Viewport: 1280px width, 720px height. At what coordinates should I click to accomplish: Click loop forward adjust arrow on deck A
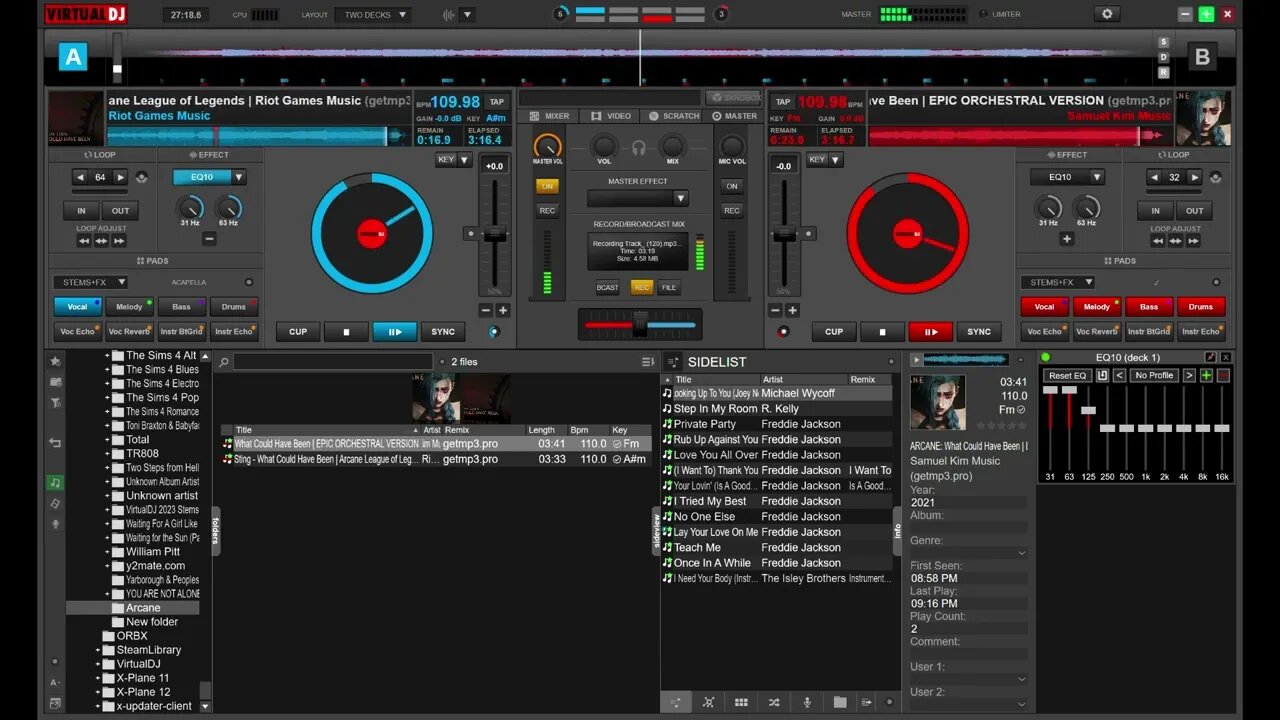pos(119,241)
